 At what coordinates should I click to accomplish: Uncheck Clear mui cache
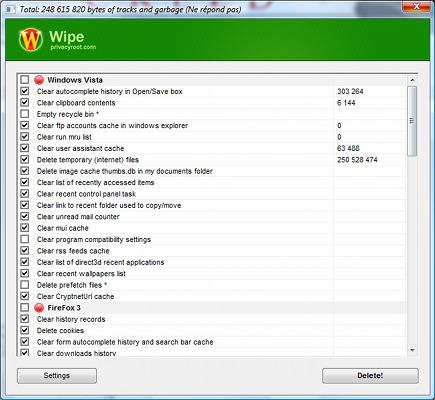[25, 228]
